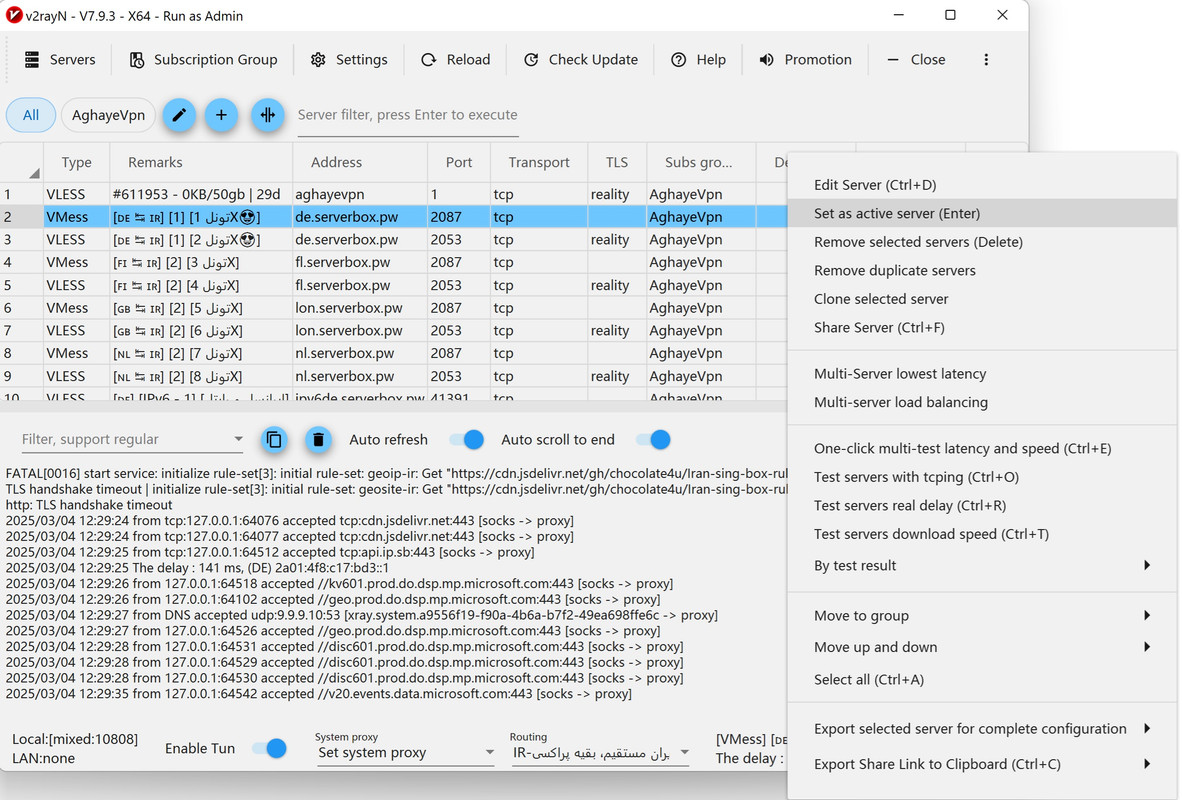Select the AghayeVpn subscription chip
The height and width of the screenshot is (800, 1182).
click(108, 115)
